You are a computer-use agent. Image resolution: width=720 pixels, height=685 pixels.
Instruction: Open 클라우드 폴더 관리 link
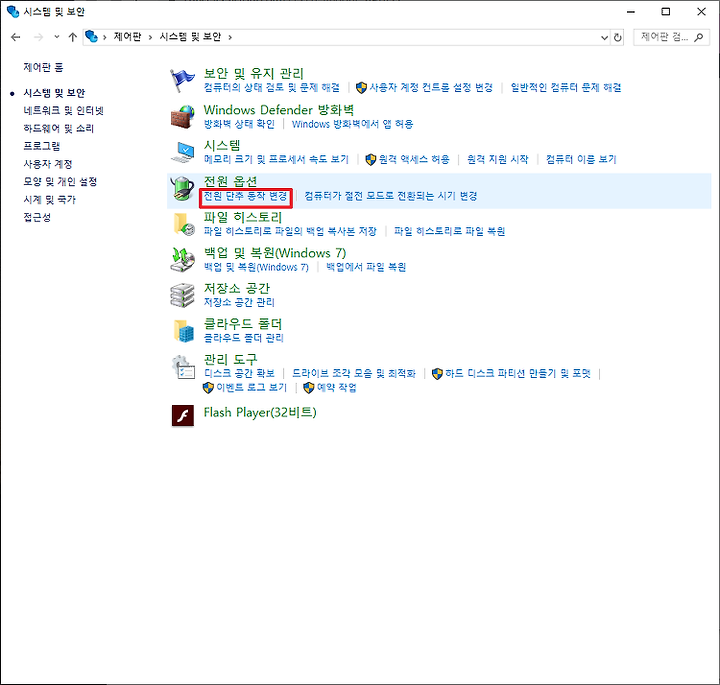click(243, 338)
